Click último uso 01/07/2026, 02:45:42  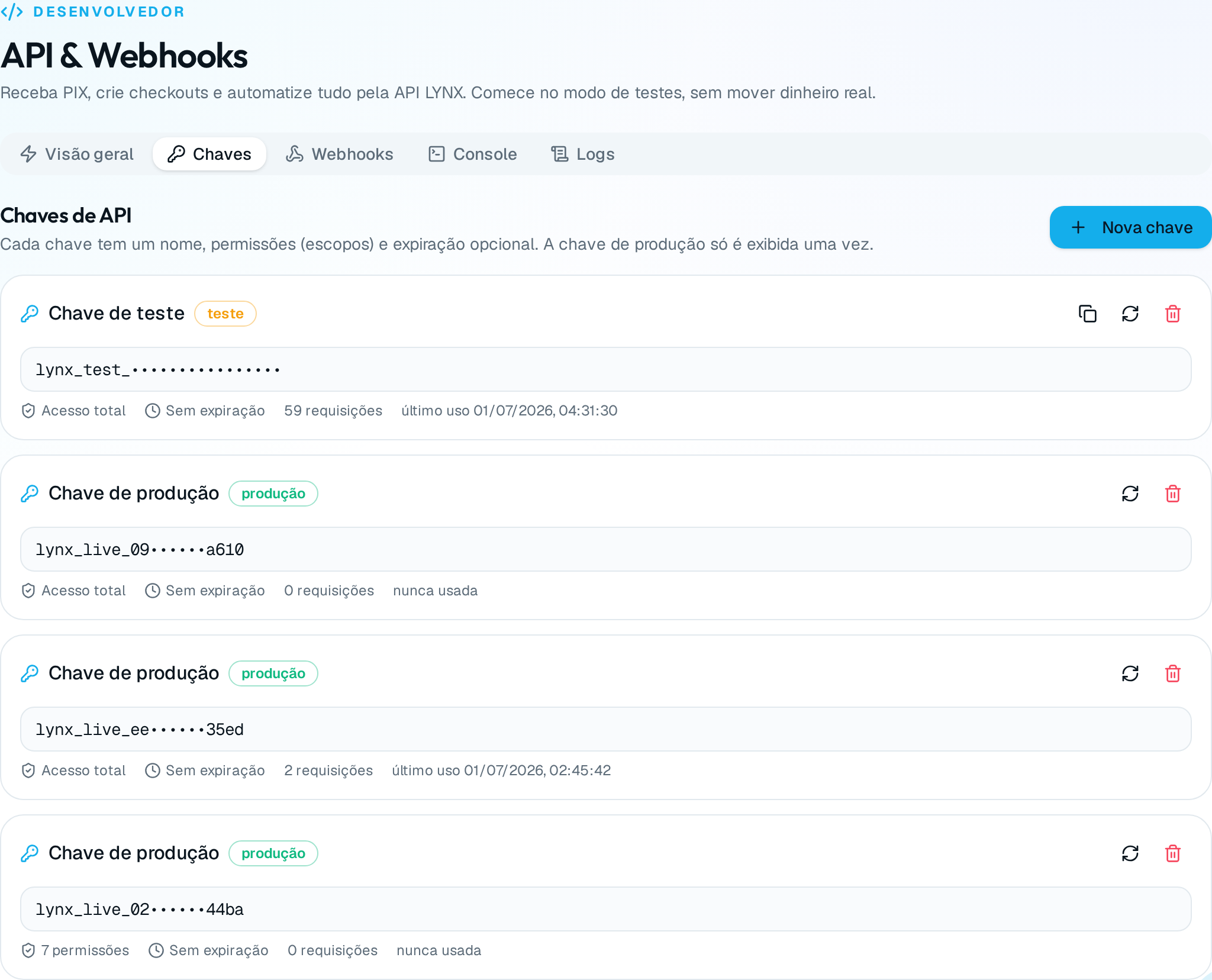coord(501,771)
